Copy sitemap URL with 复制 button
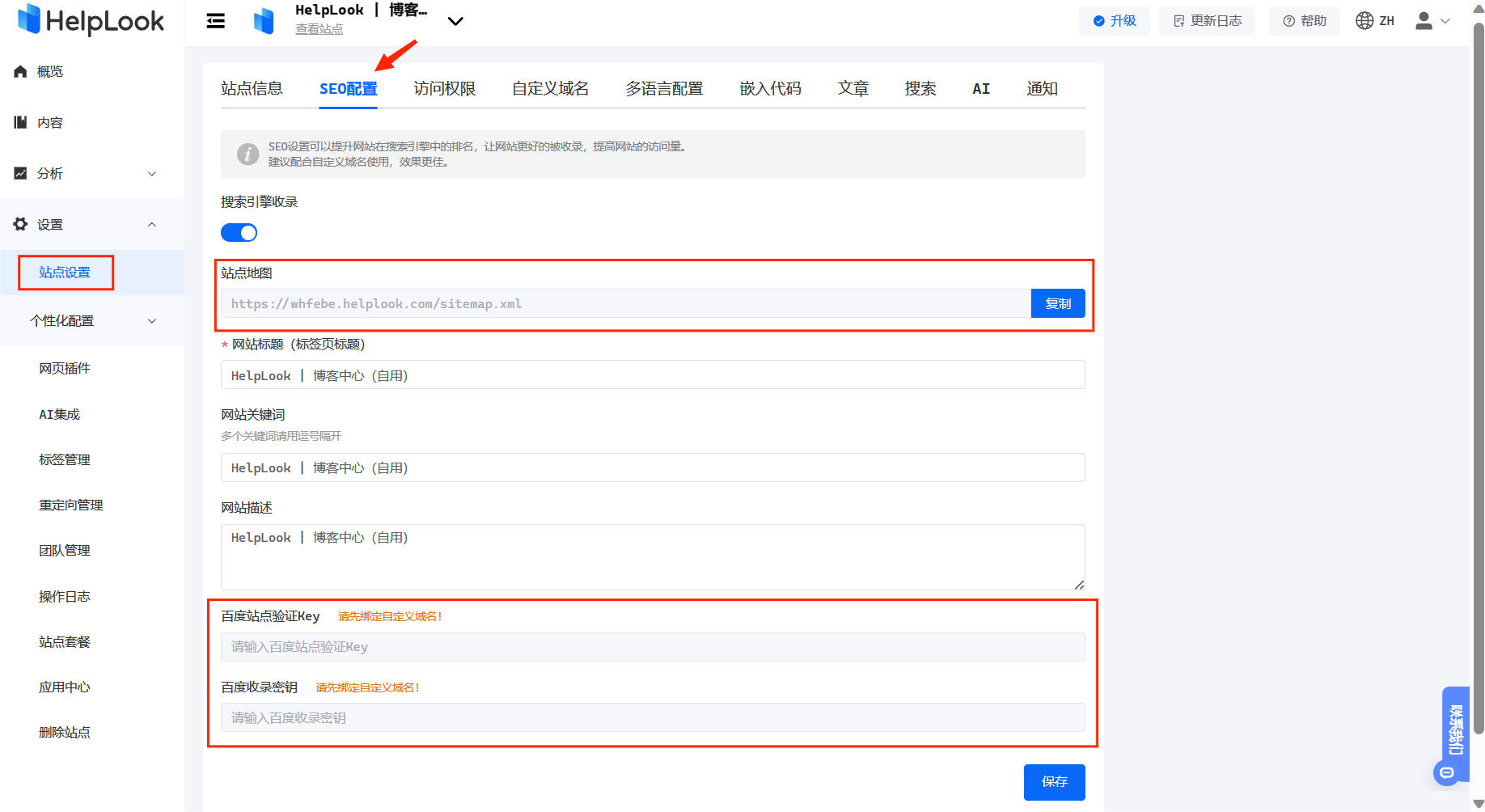 point(1057,304)
